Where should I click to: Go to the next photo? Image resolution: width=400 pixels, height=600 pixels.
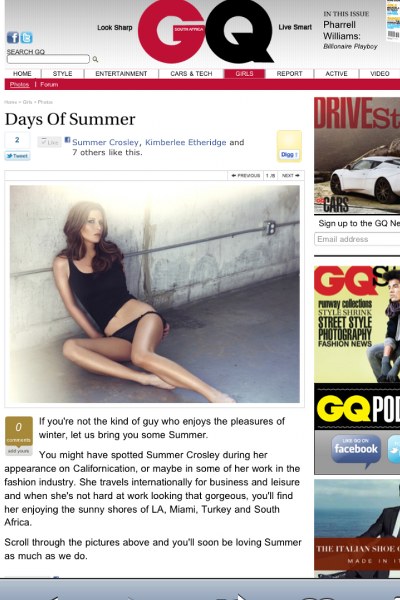click(x=291, y=175)
